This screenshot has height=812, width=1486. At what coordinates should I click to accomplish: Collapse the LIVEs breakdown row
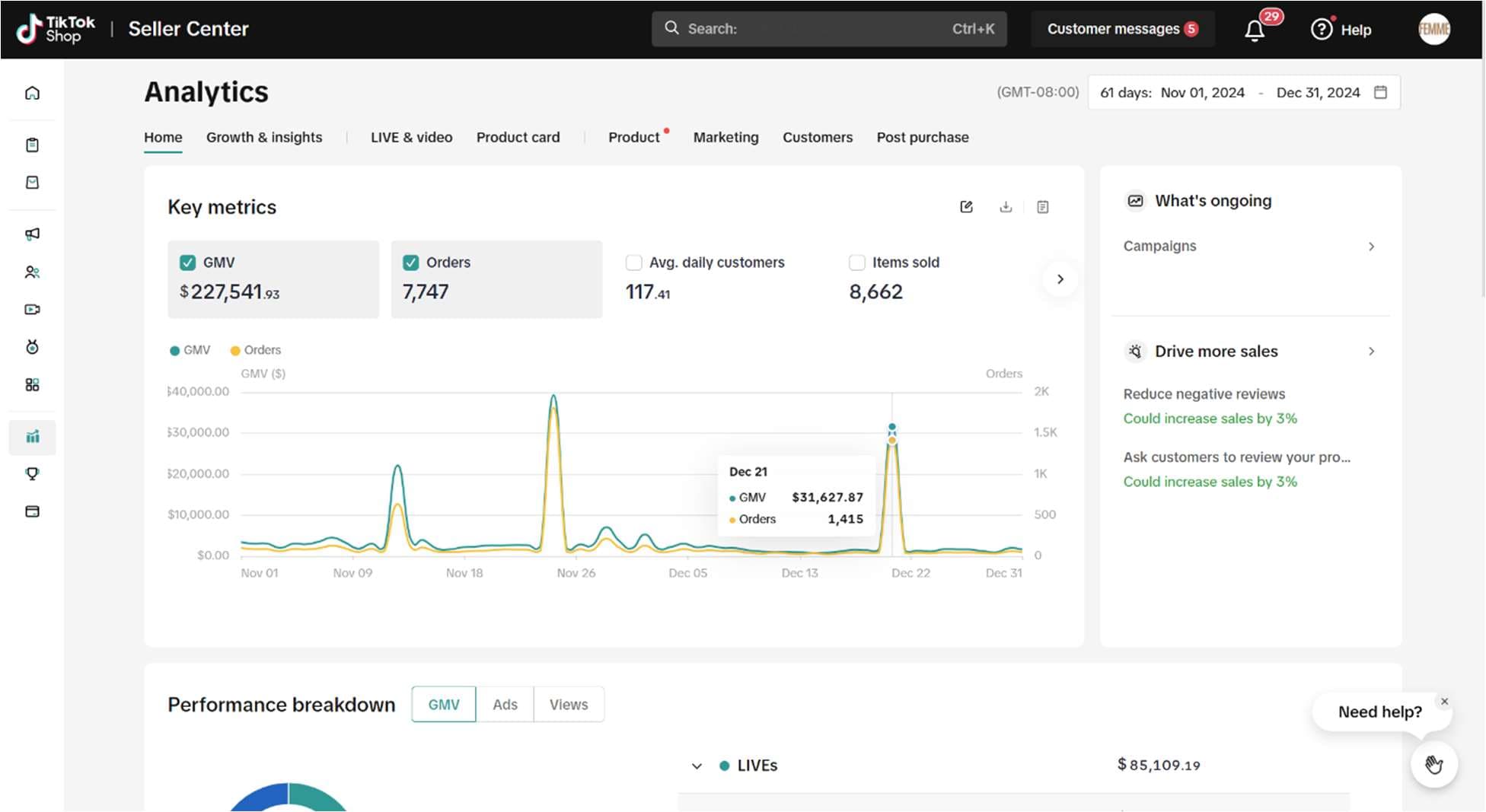pyautogui.click(x=697, y=766)
